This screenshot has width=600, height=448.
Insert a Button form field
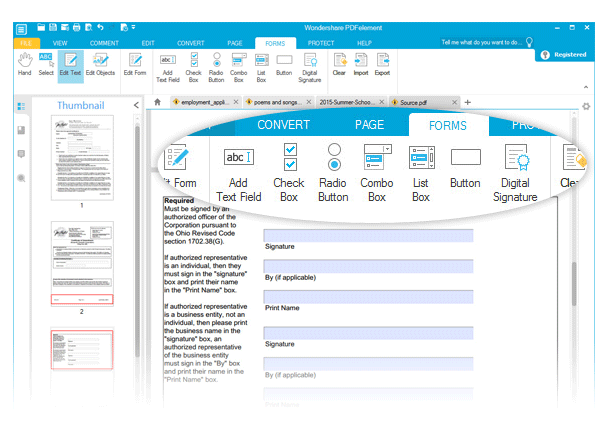[284, 64]
